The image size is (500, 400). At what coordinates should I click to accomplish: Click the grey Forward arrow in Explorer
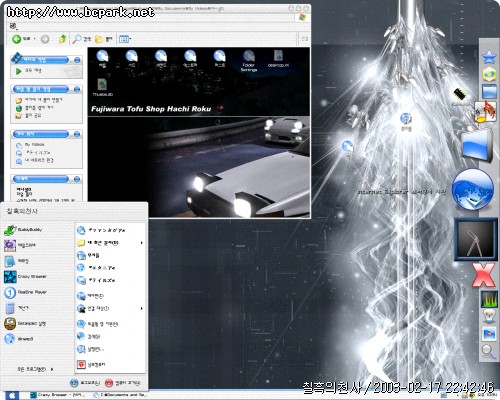click(x=45, y=39)
